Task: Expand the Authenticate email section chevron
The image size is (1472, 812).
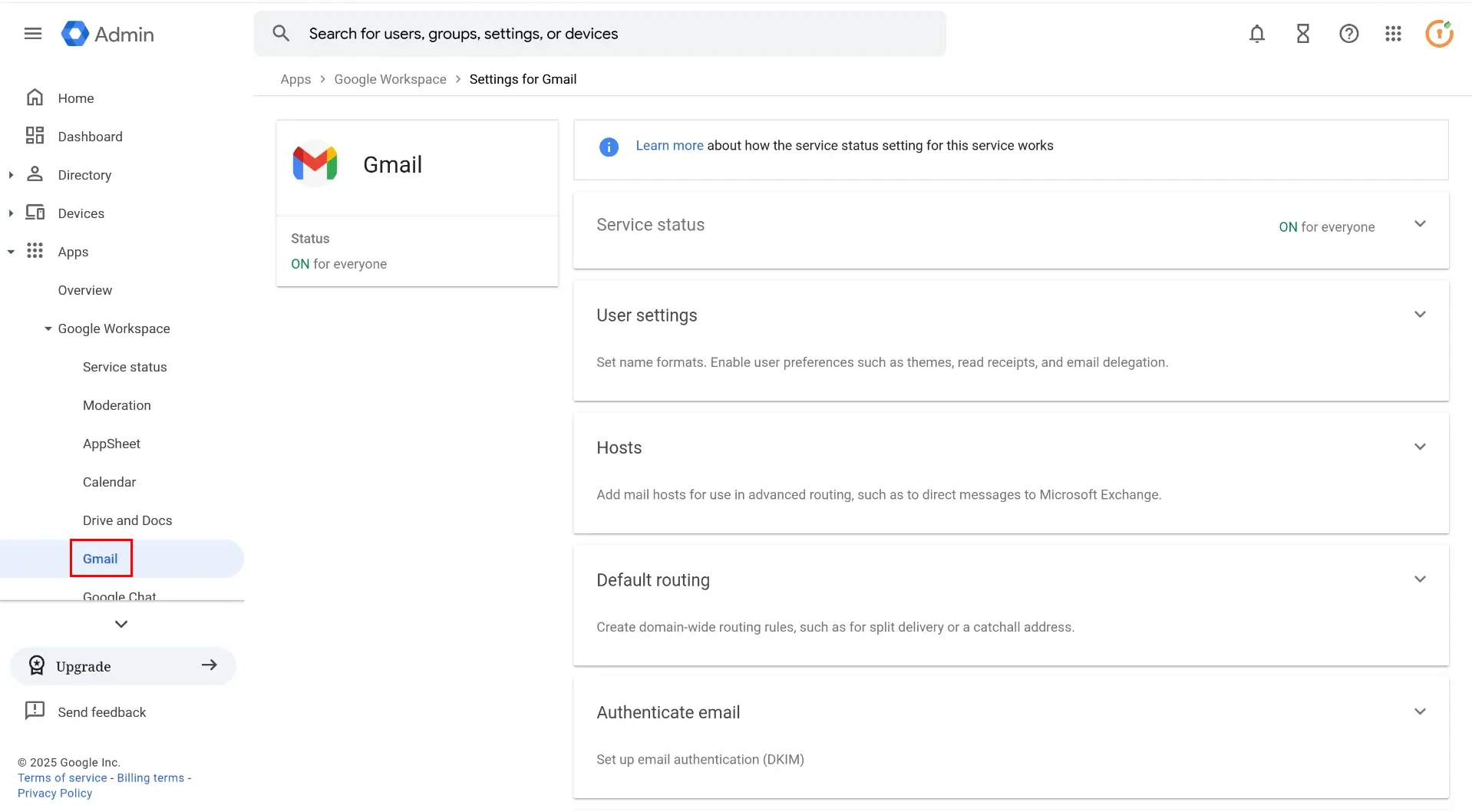Action: 1420,711
